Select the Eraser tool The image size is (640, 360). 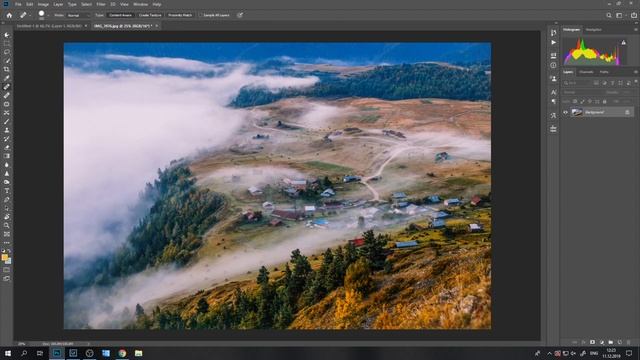7,147
